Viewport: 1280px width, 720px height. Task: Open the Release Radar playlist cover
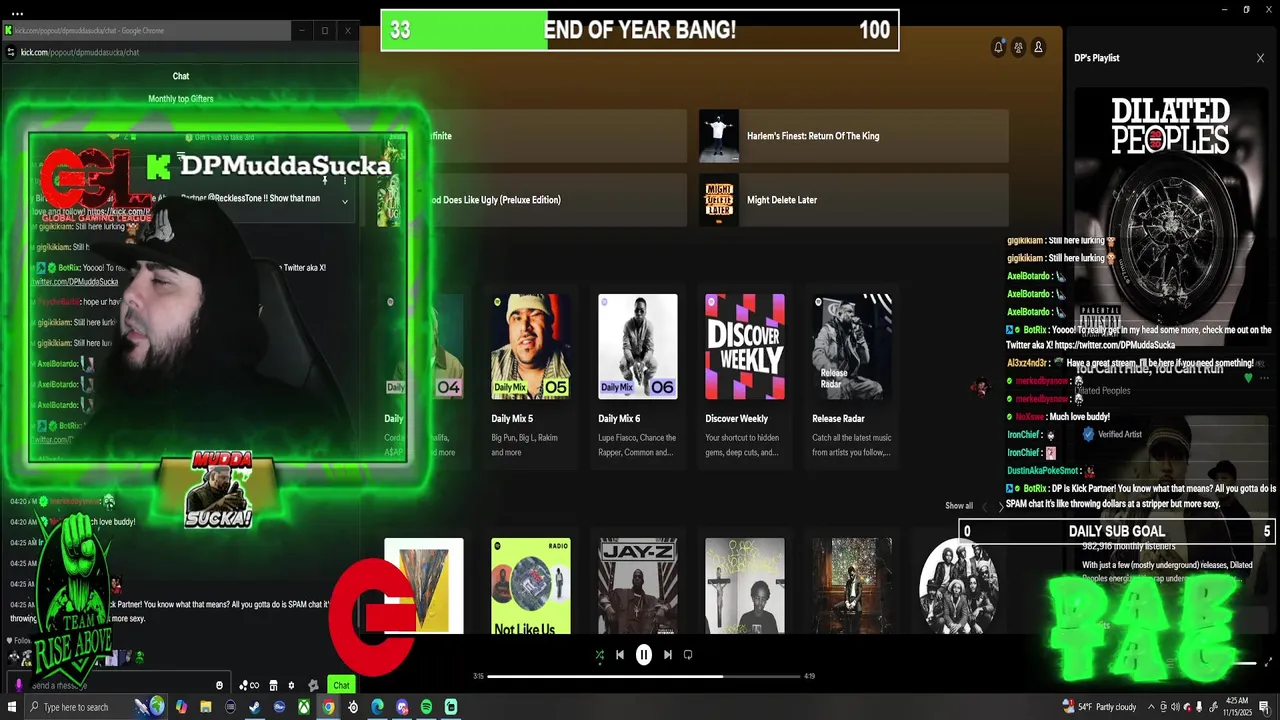pyautogui.click(x=852, y=346)
